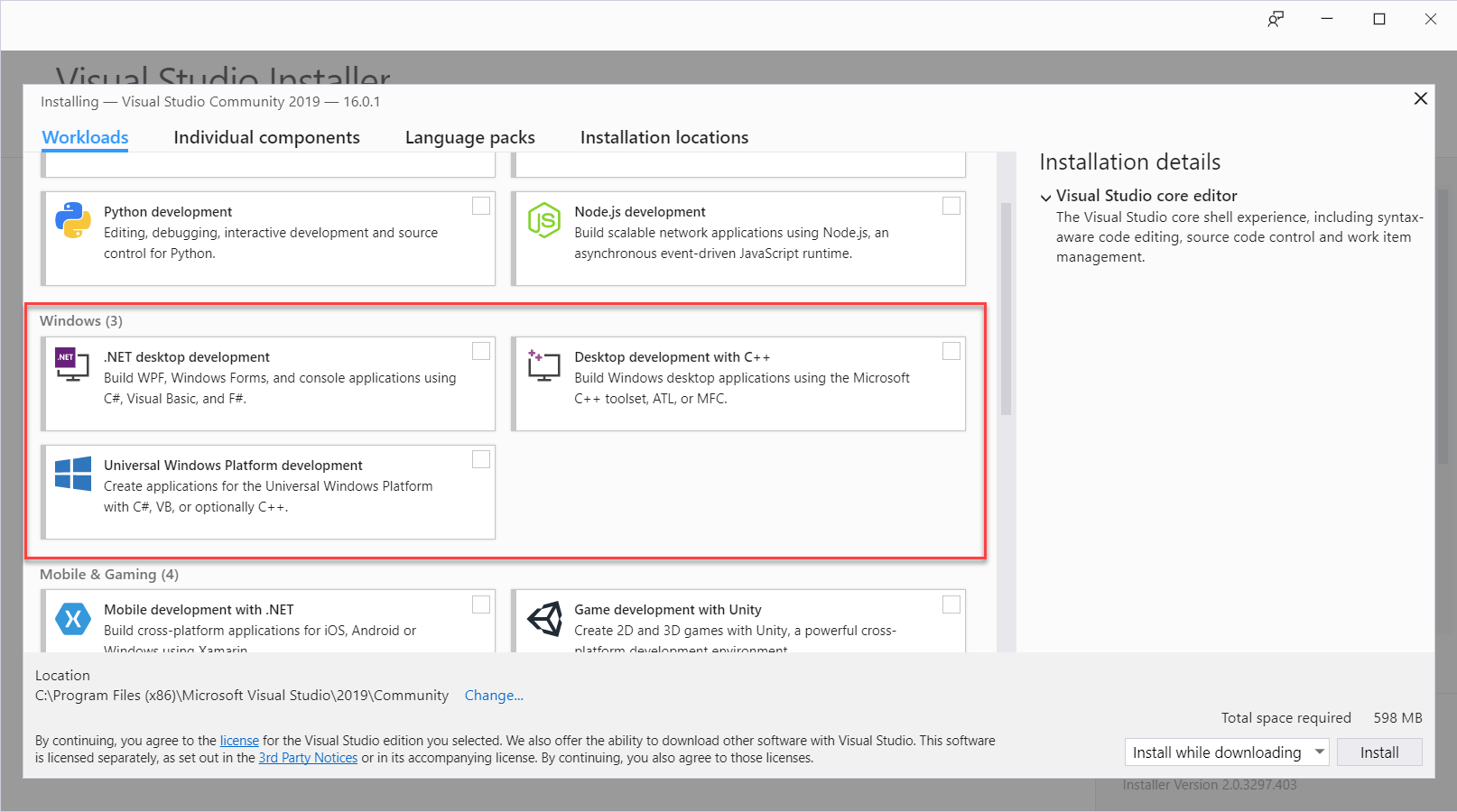This screenshot has height=812, width=1457.
Task: Click the Installation details heading
Action: coord(1129,162)
